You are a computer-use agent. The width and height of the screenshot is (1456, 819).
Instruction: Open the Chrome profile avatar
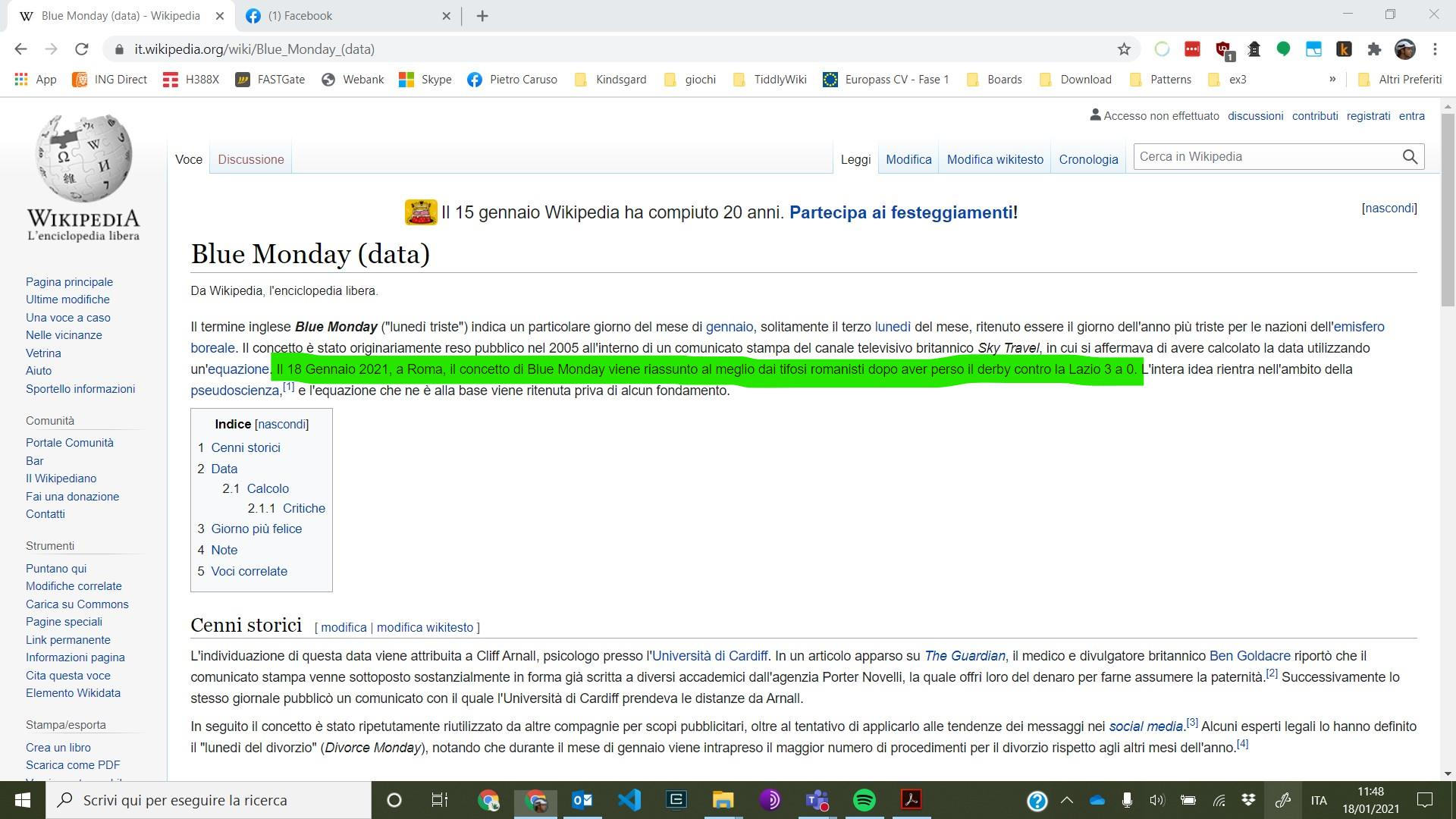1405,49
